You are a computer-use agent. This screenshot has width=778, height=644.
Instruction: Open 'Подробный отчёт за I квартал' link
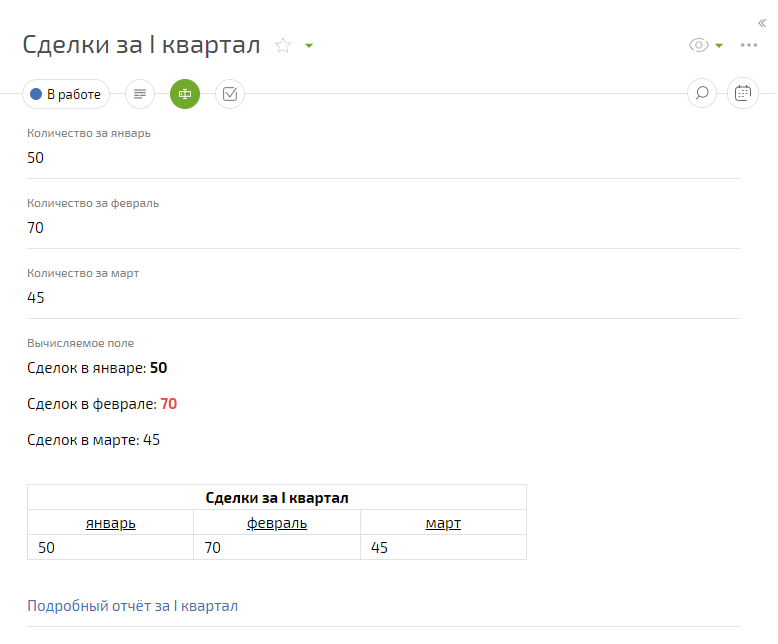pyautogui.click(x=132, y=606)
